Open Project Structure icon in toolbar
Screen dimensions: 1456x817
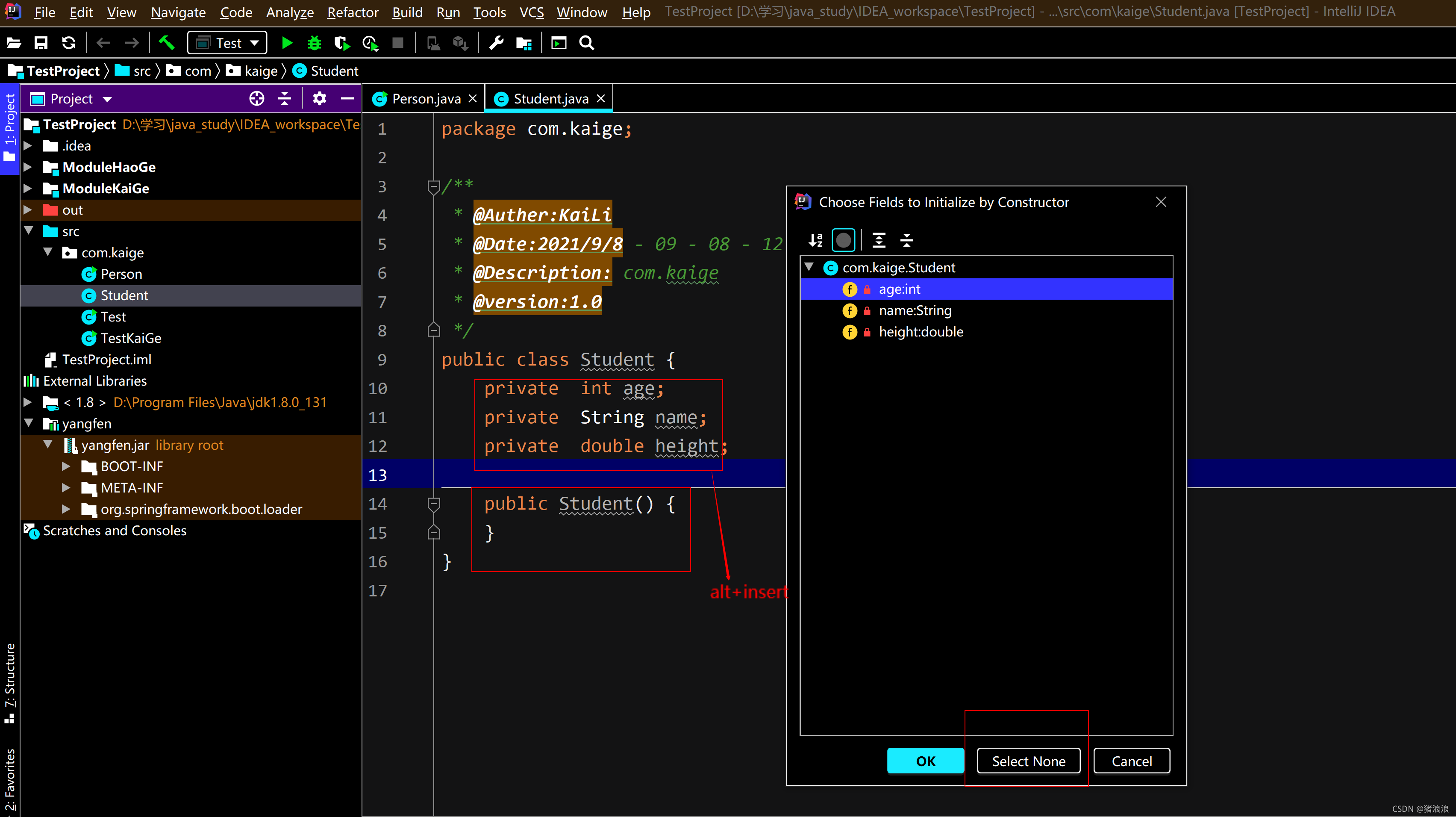tap(524, 43)
